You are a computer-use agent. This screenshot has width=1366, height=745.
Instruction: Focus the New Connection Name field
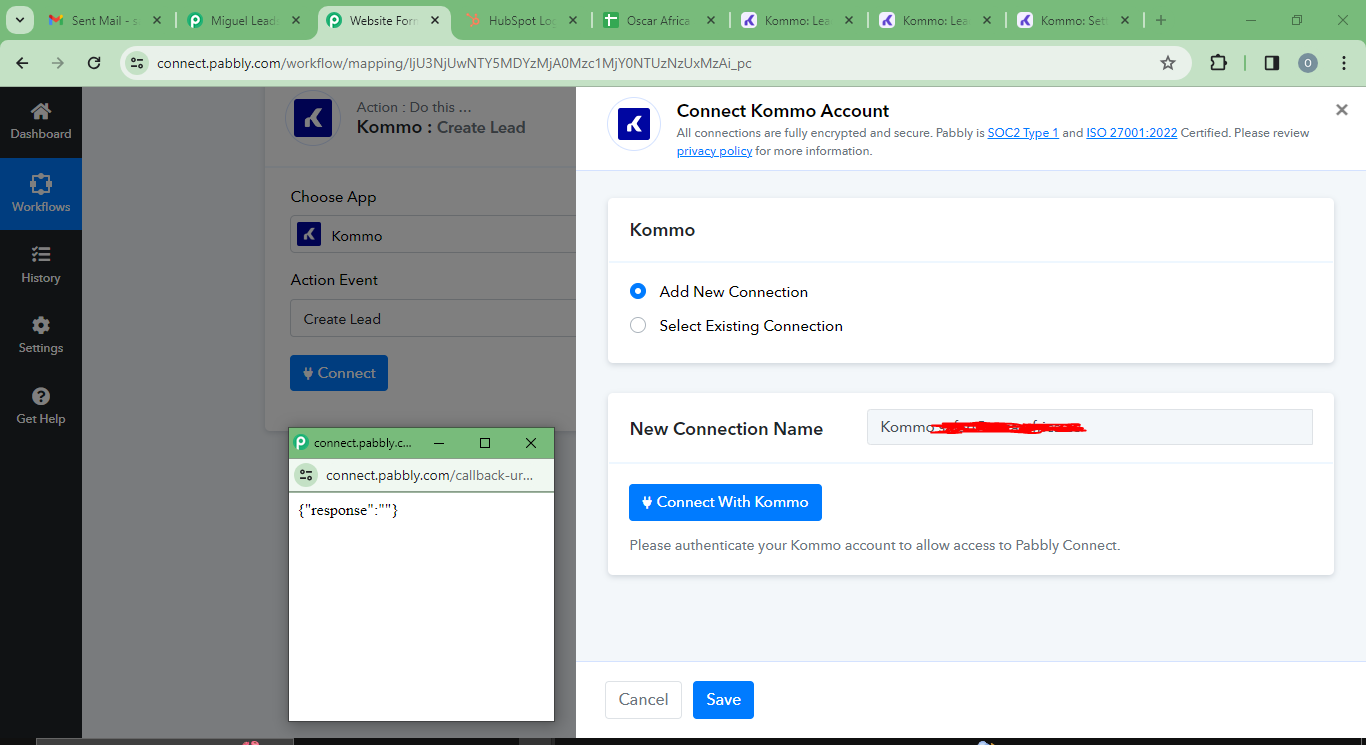click(x=1090, y=427)
